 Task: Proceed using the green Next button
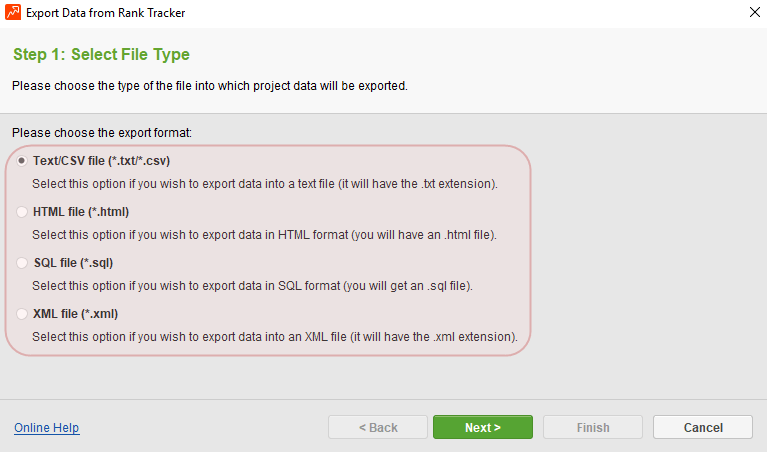click(483, 428)
